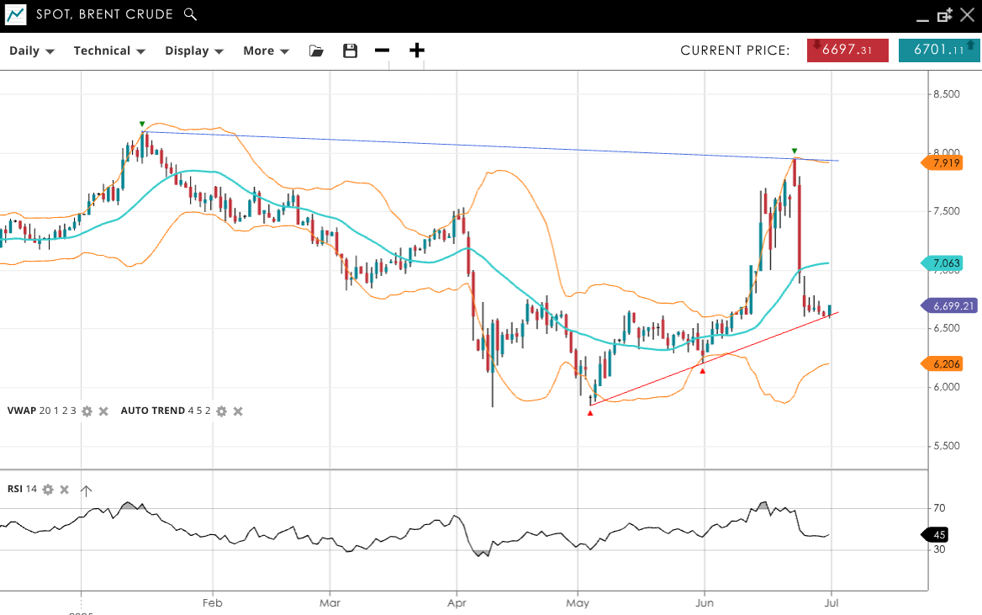Click the 6,699.21 current price axis label
The image size is (982, 615).
(x=948, y=306)
